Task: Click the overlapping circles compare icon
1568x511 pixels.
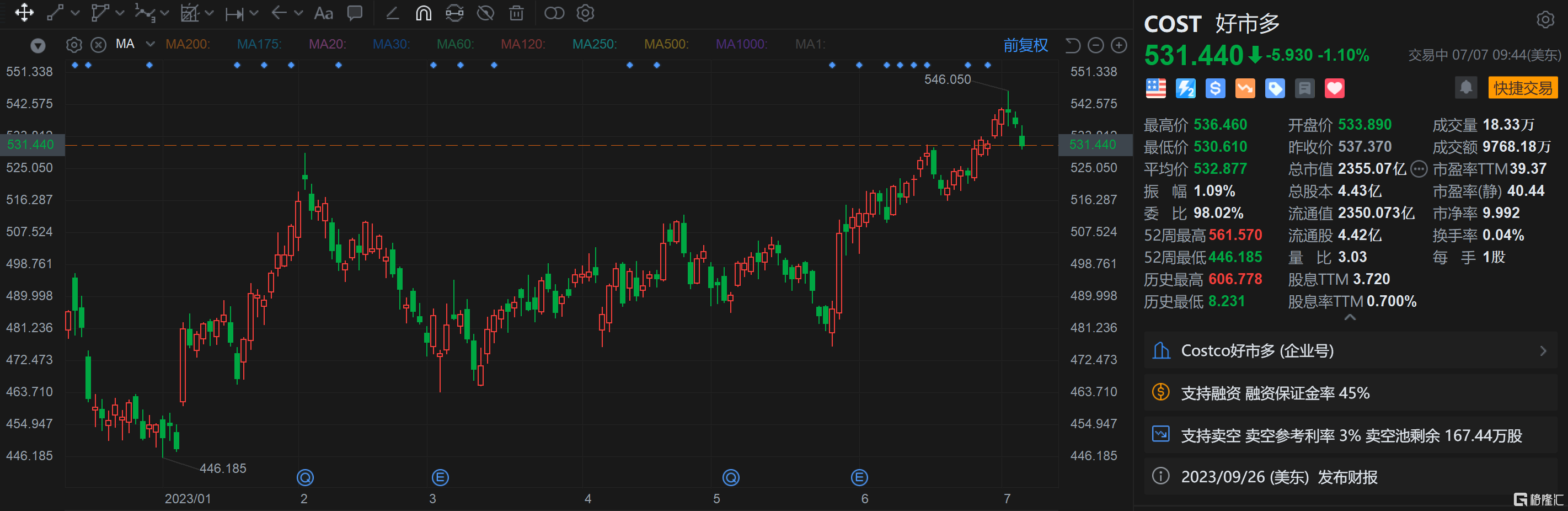Action: coord(554,13)
